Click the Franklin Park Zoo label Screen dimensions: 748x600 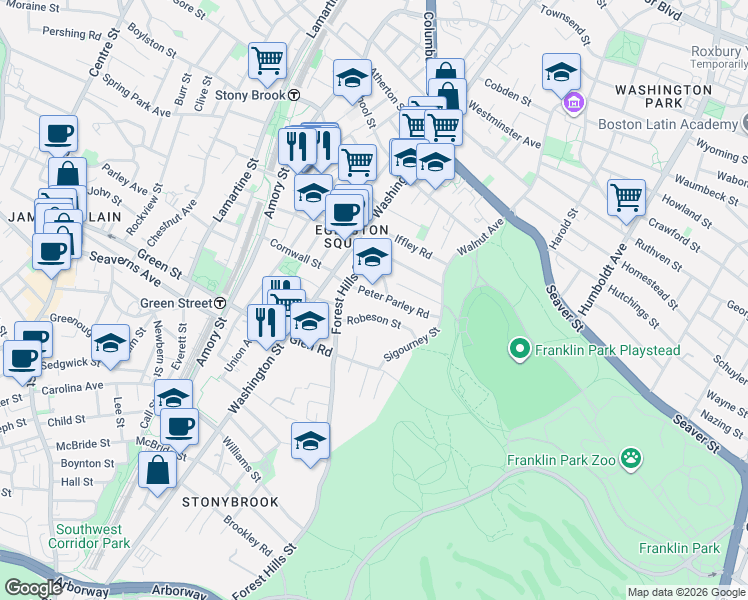[x=561, y=460]
